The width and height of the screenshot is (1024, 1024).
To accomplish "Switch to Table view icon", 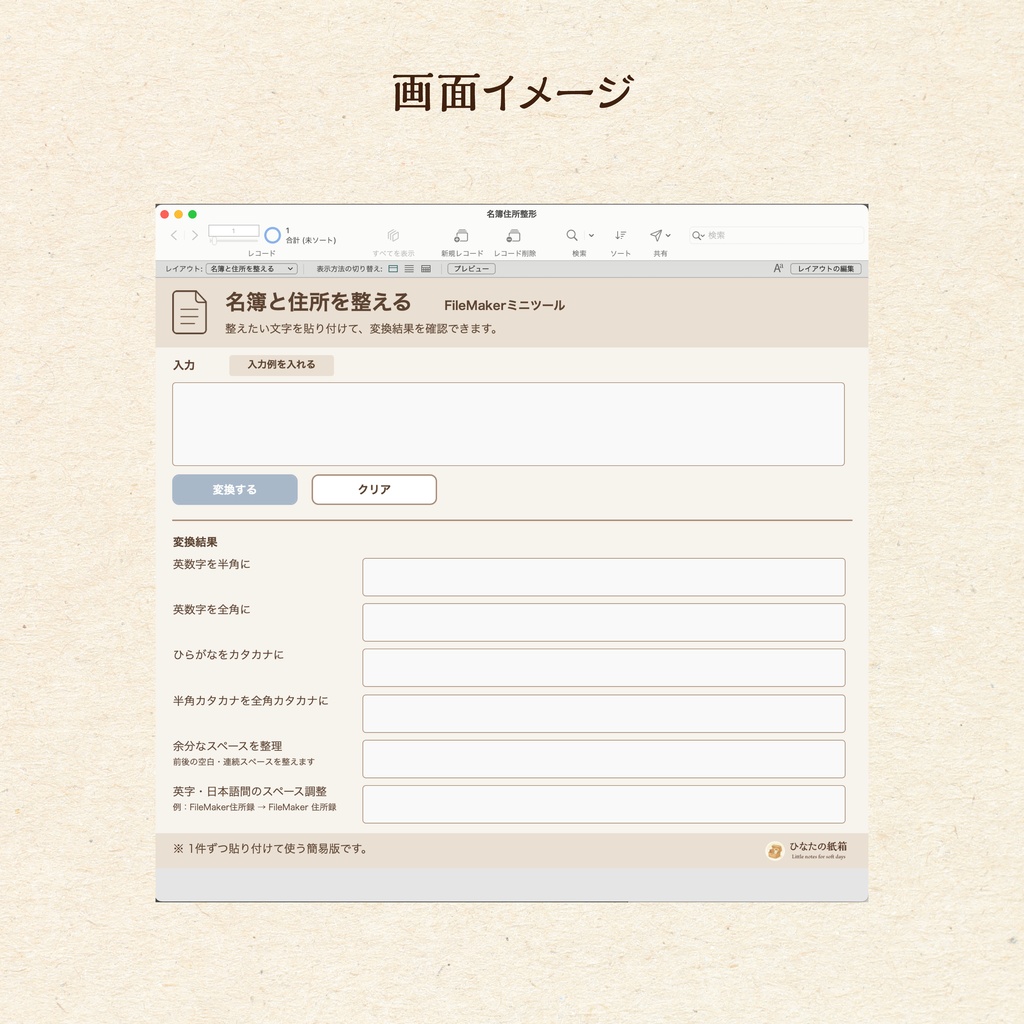I will (426, 268).
